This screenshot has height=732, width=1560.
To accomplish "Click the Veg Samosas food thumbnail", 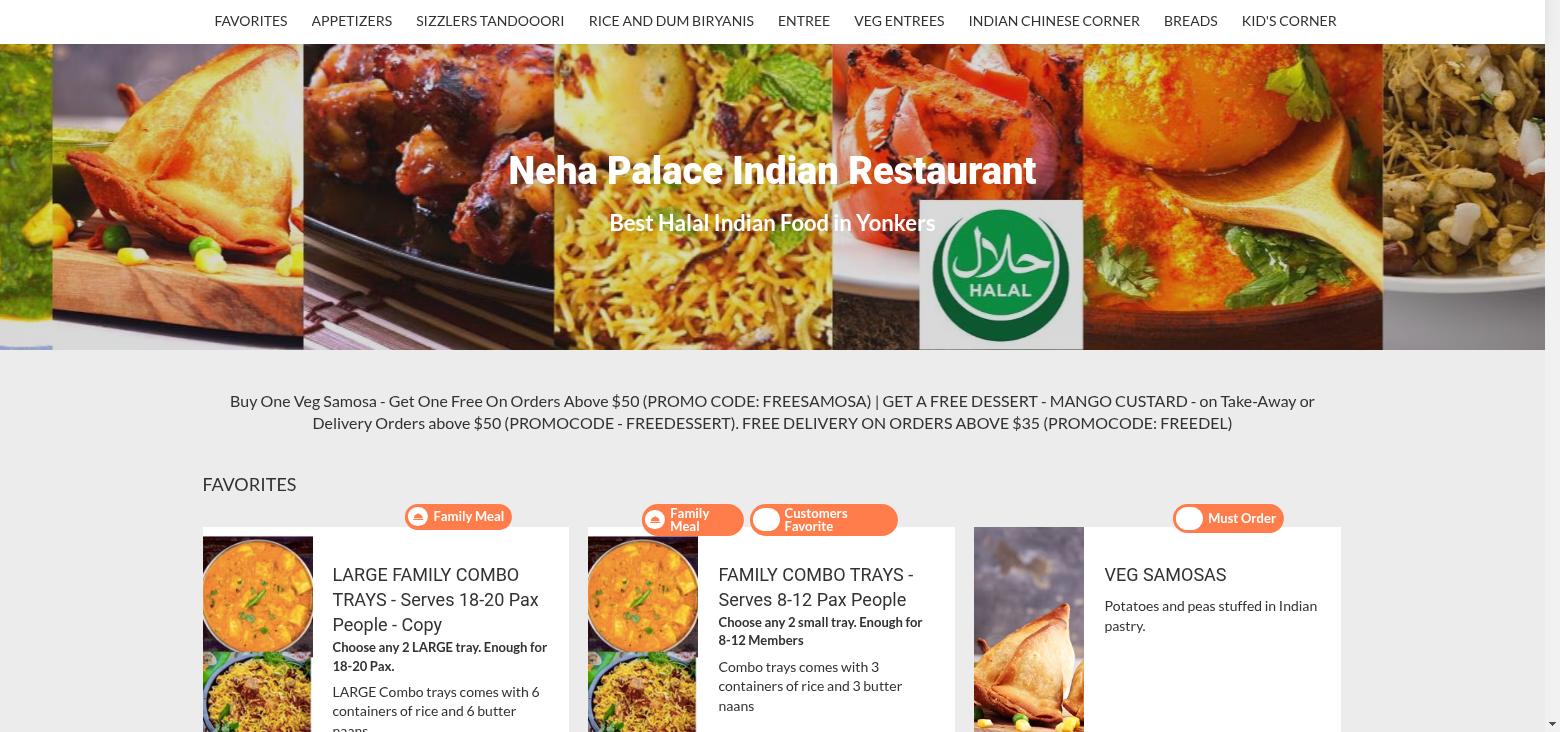I will point(1029,629).
